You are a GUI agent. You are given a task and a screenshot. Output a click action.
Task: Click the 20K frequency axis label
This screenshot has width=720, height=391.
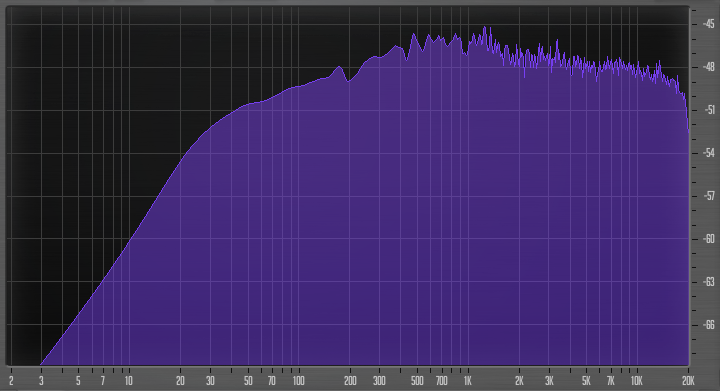(688, 380)
